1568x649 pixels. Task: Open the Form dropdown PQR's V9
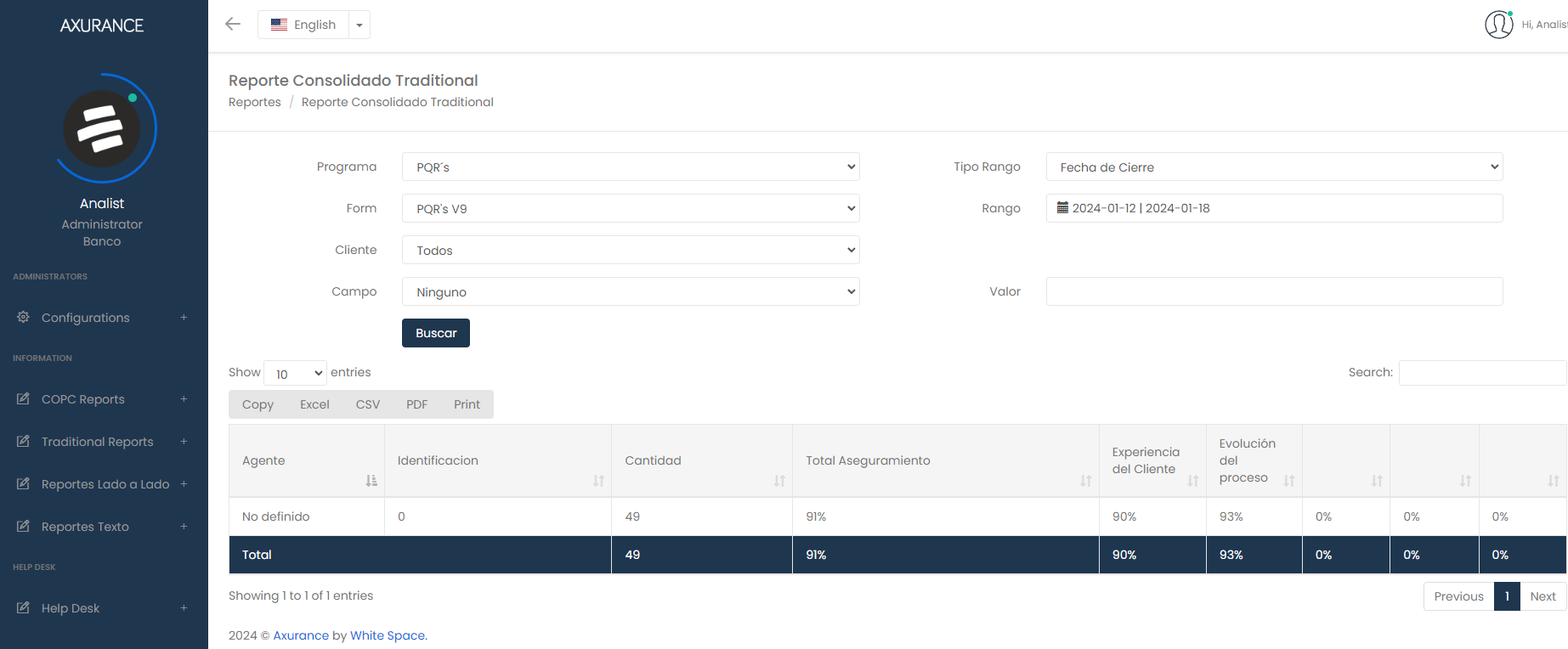pos(631,208)
